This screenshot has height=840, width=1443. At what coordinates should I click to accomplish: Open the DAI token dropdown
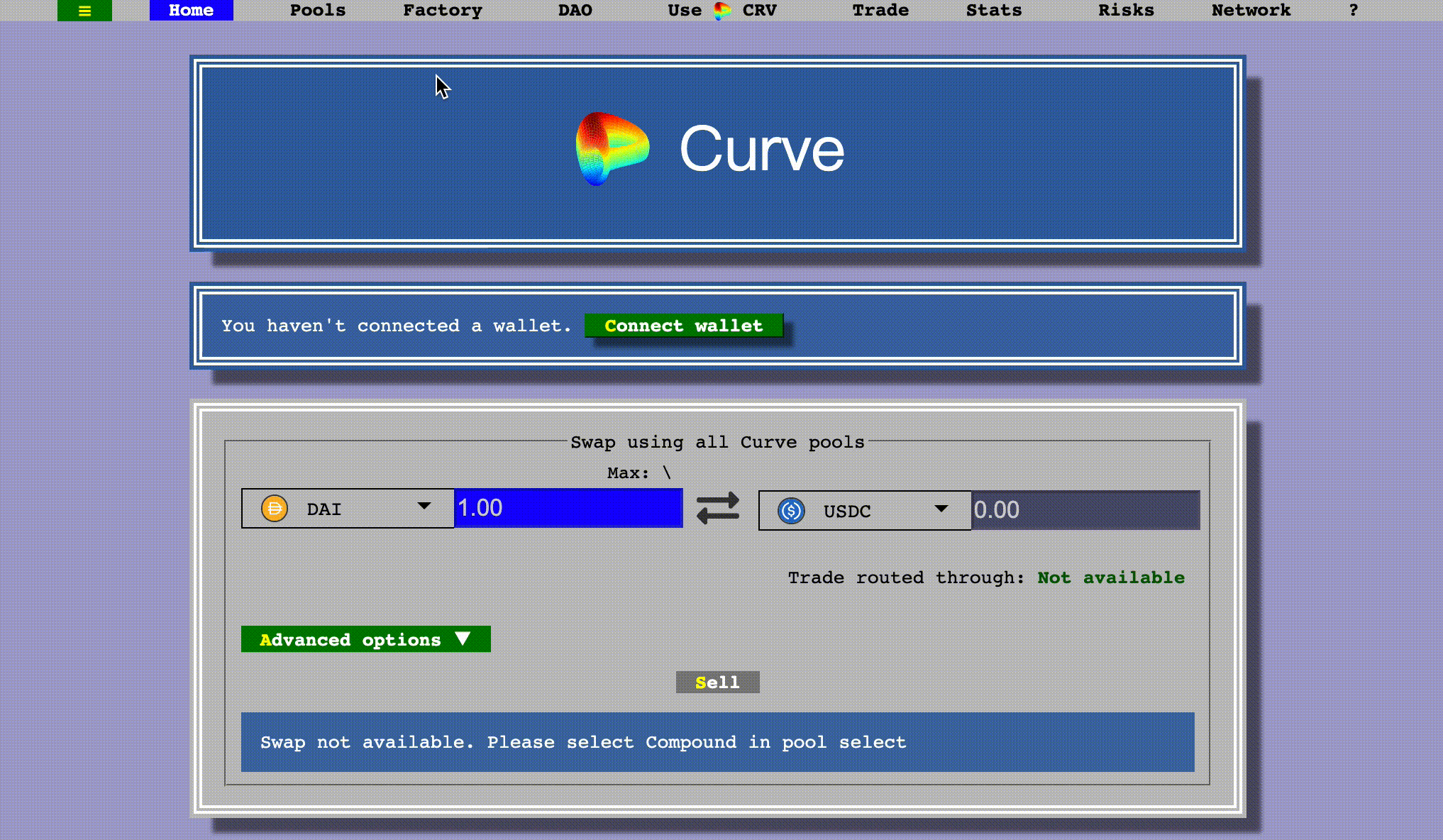(348, 509)
